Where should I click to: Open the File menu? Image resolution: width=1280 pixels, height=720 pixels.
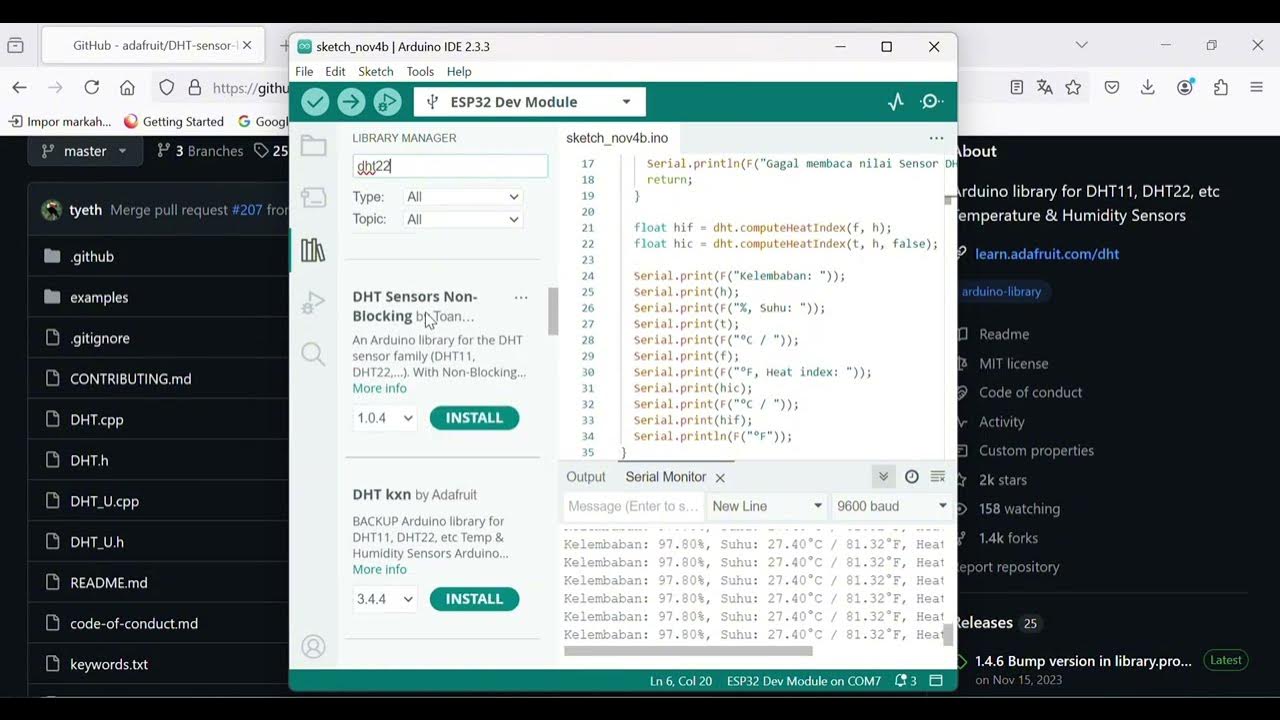pos(304,72)
